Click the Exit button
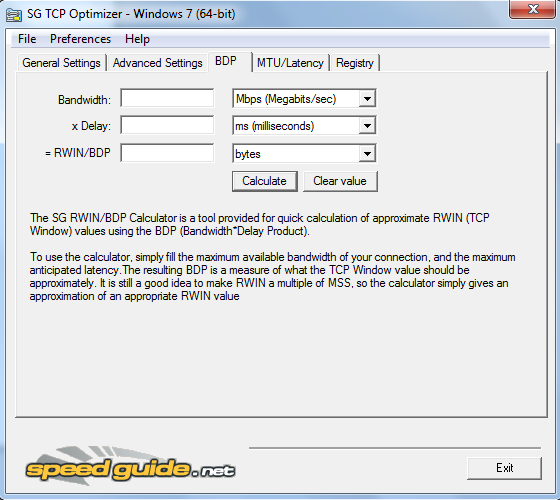Viewport: 560px width, 500px height. (504, 468)
